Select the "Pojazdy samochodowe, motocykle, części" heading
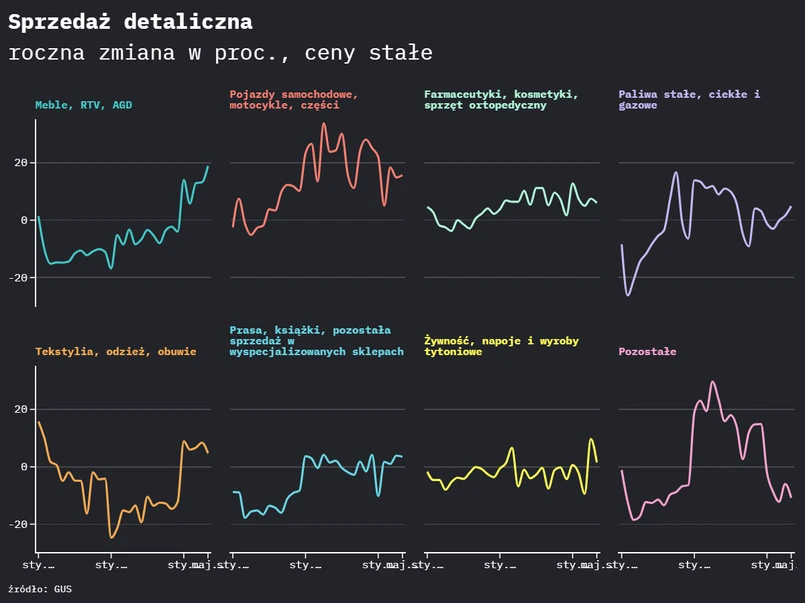This screenshot has height=603, width=805. click(293, 100)
